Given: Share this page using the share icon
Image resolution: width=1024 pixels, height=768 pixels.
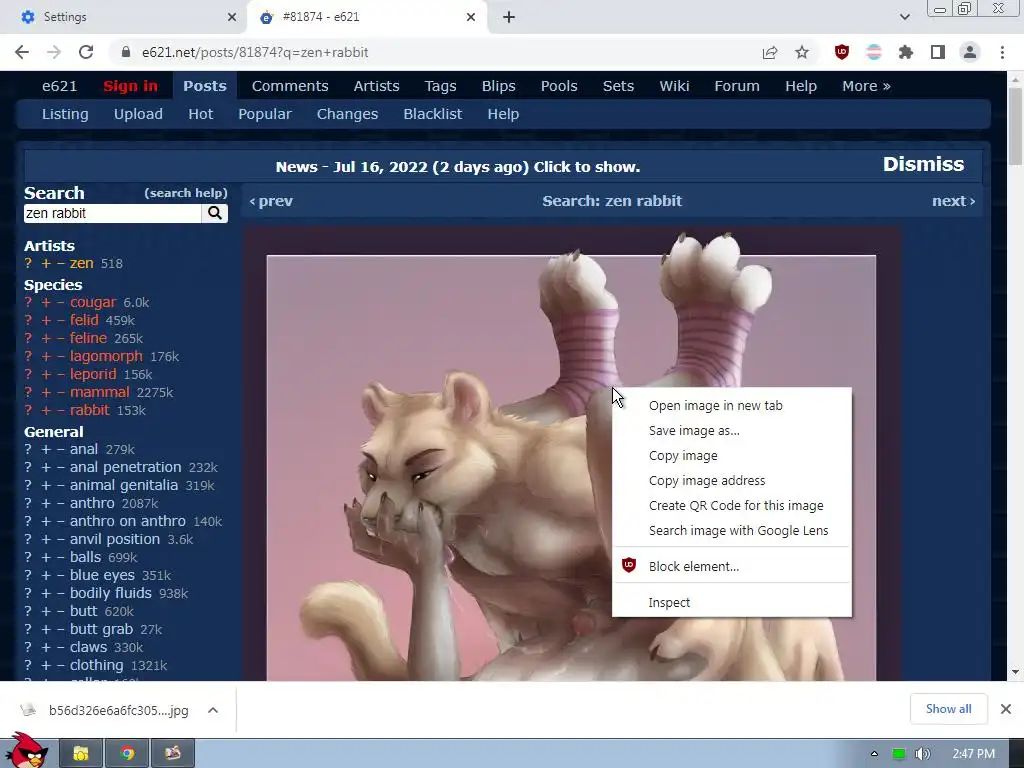Looking at the screenshot, I should coord(770,52).
